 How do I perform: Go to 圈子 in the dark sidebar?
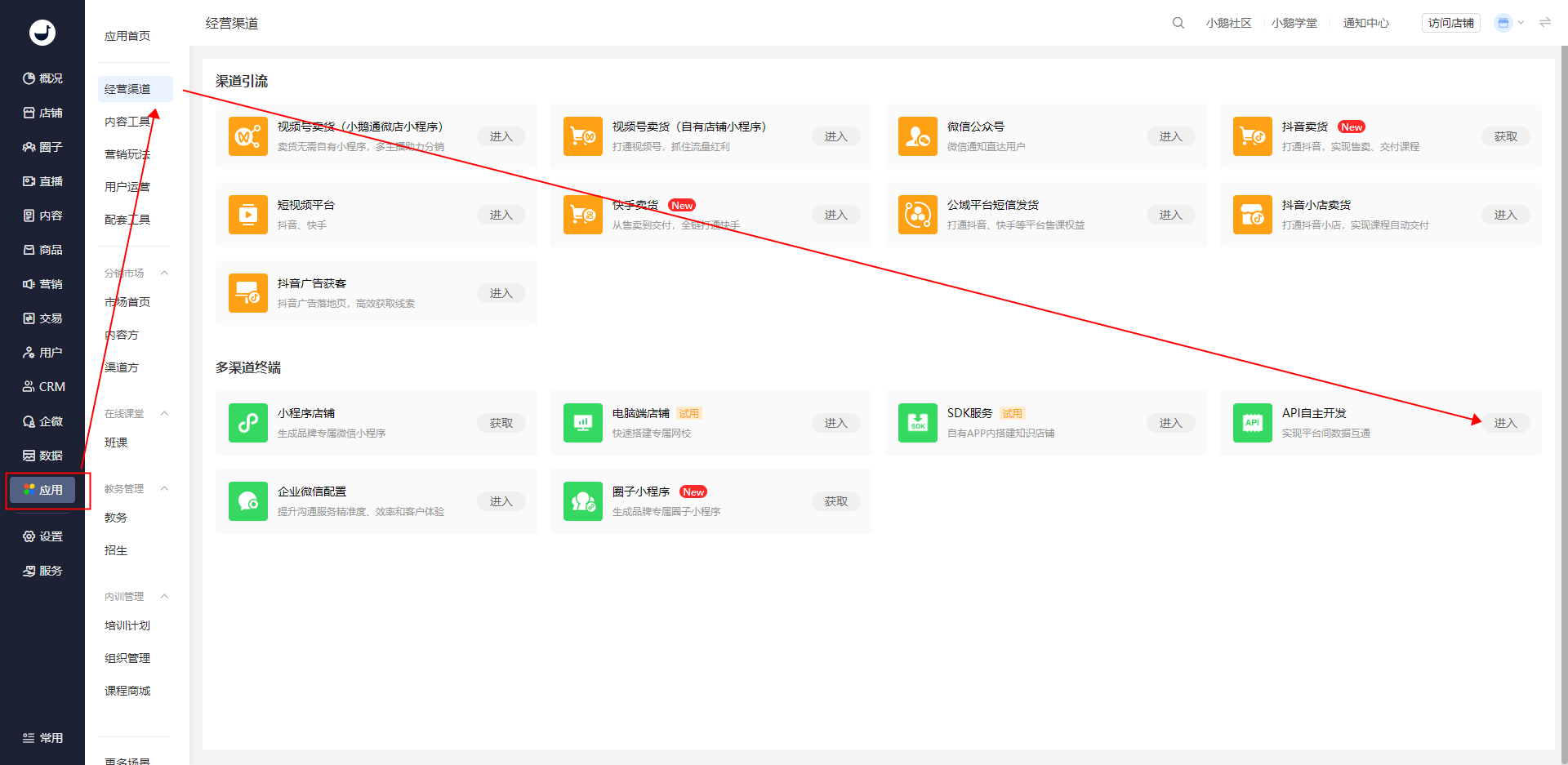(42, 147)
